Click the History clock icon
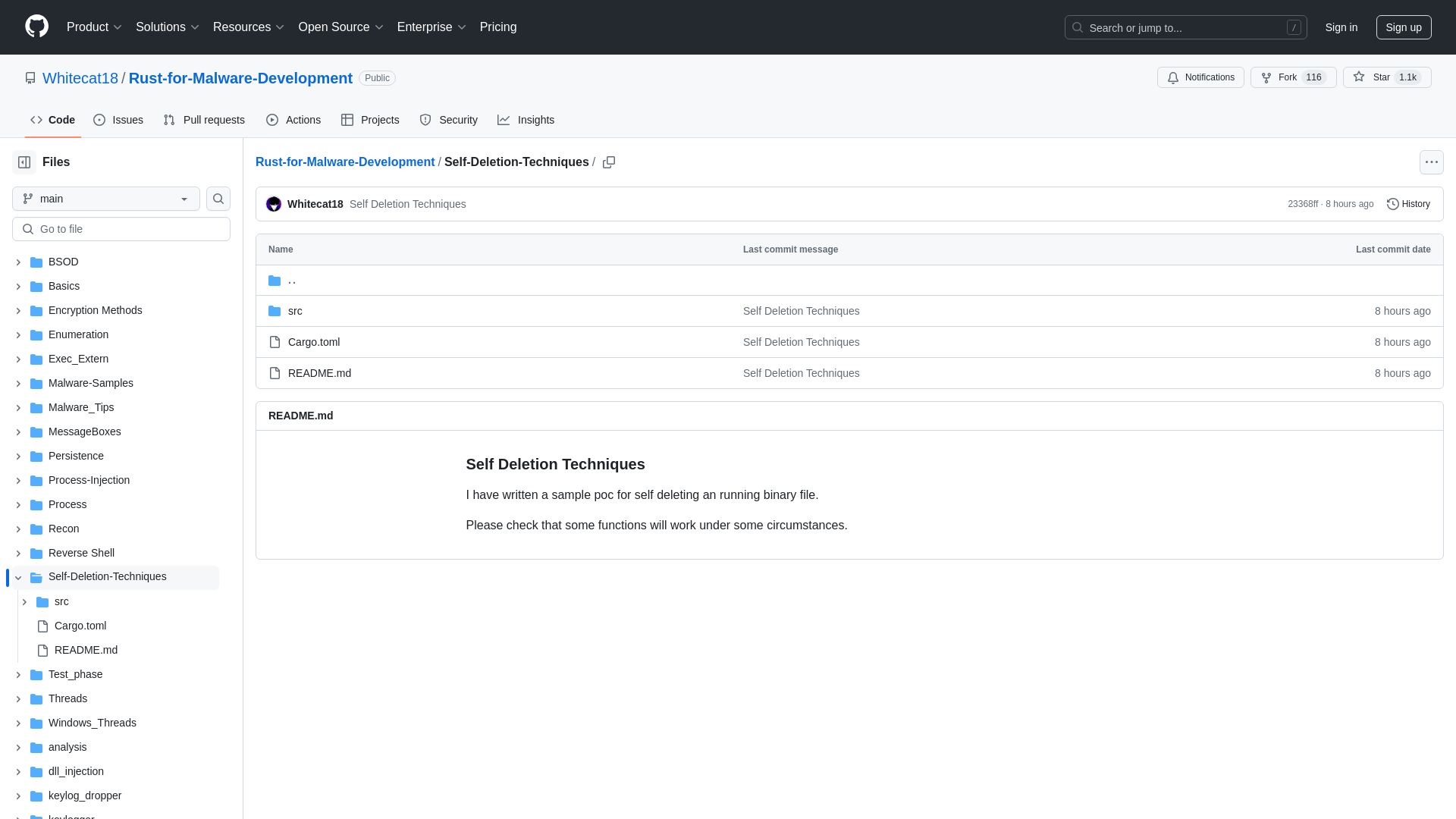The height and width of the screenshot is (819, 1456). coord(1392,204)
